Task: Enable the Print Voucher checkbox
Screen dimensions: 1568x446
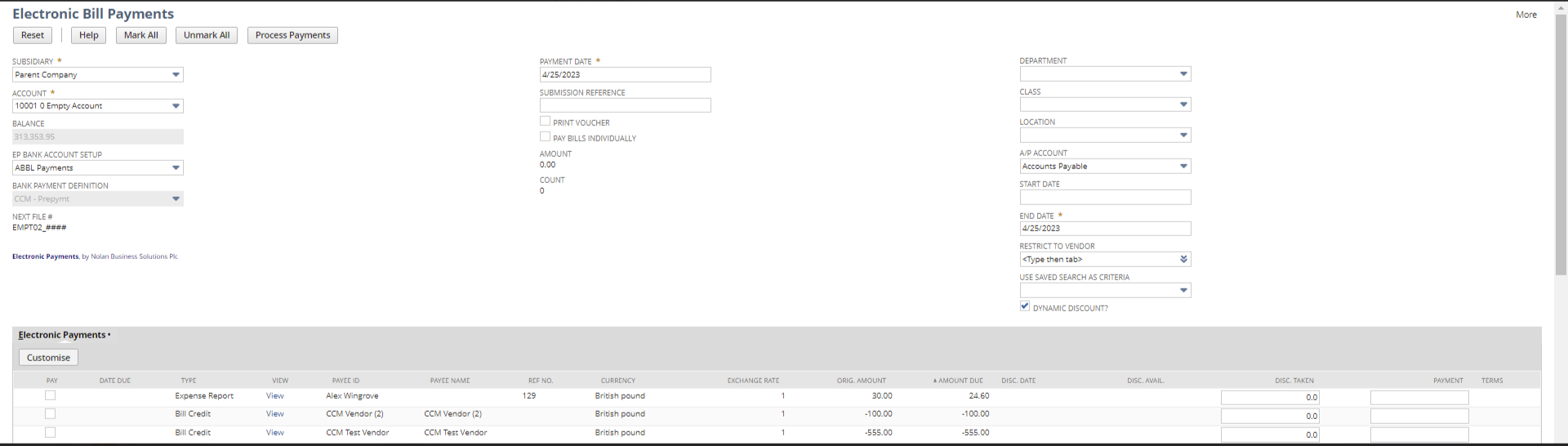Action: (545, 122)
